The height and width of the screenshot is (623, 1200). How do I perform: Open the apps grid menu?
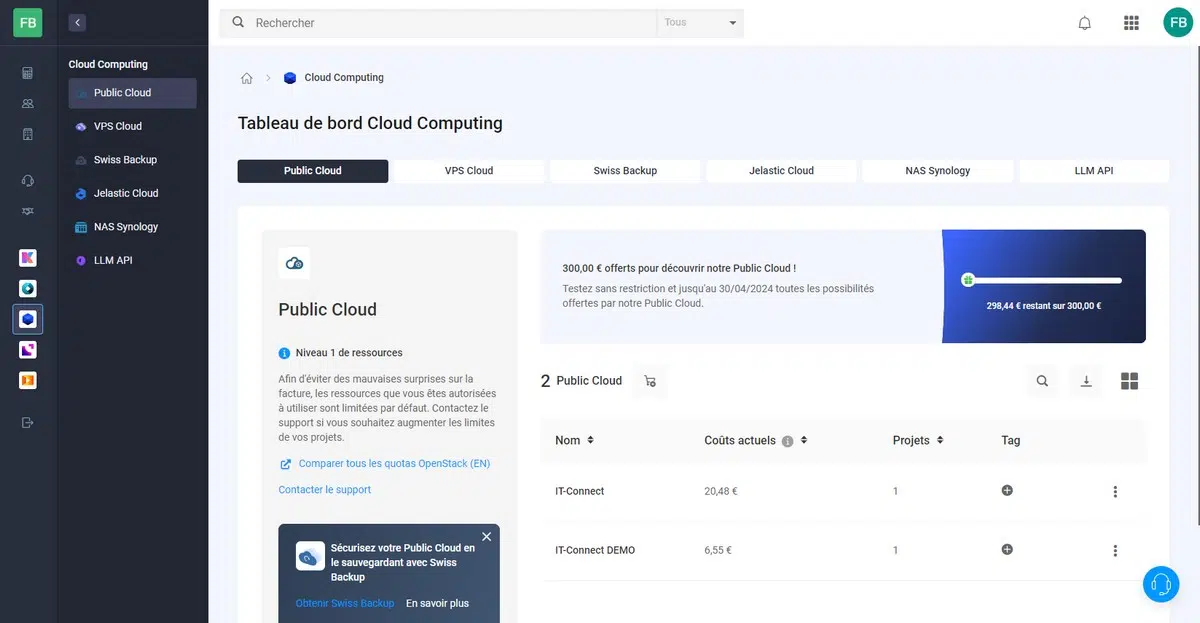click(x=1131, y=23)
